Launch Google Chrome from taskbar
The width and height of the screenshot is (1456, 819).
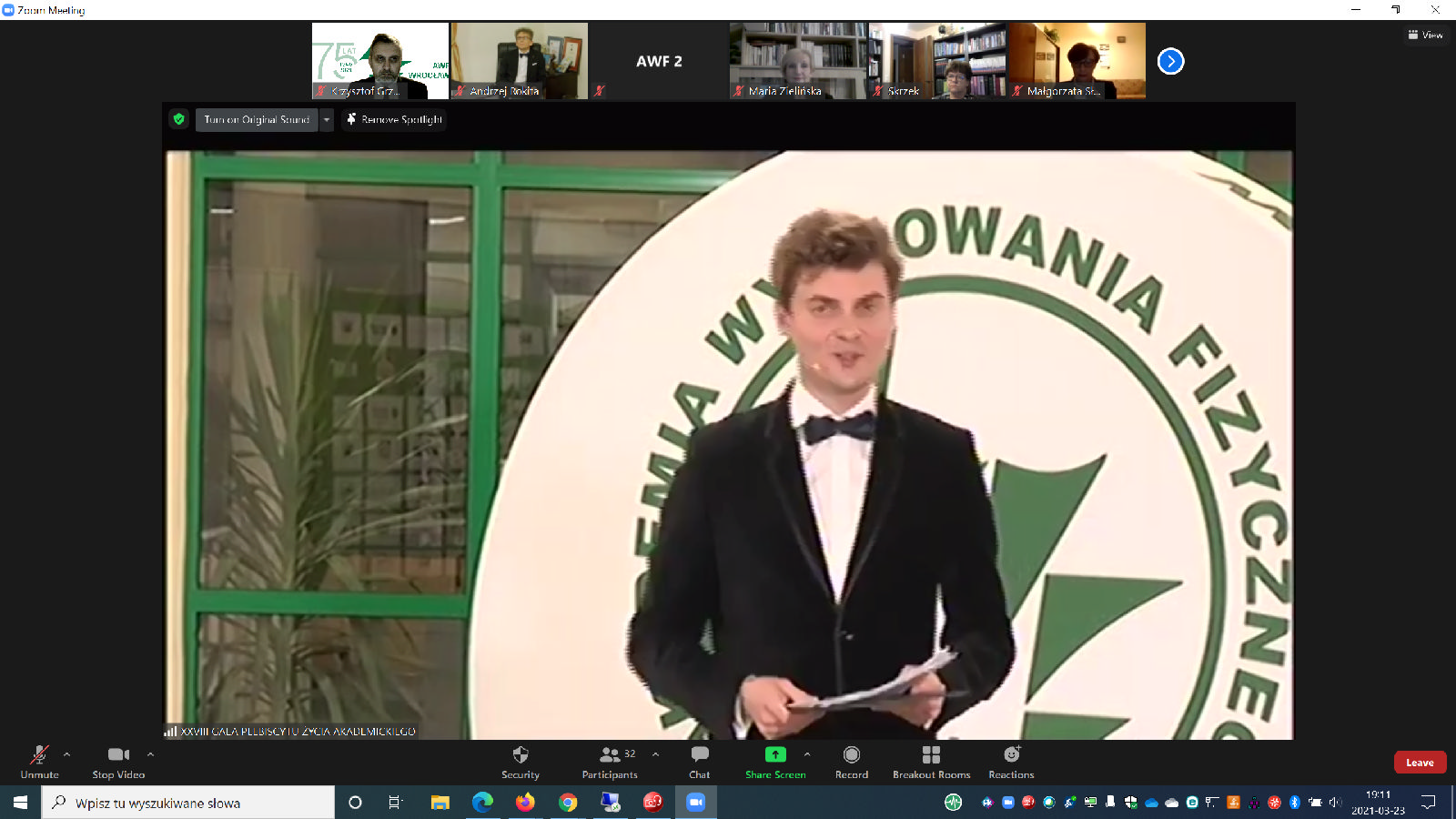pyautogui.click(x=568, y=803)
